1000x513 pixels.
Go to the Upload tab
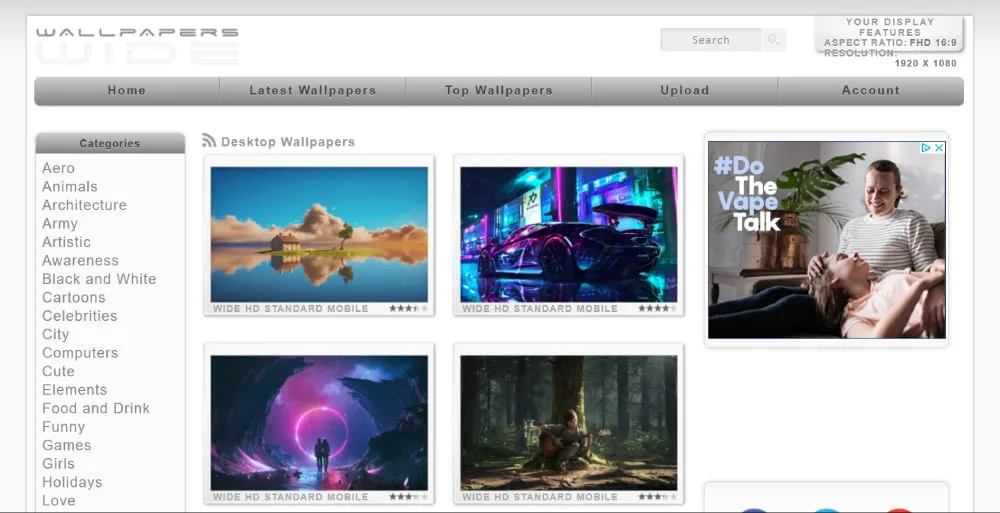685,91
